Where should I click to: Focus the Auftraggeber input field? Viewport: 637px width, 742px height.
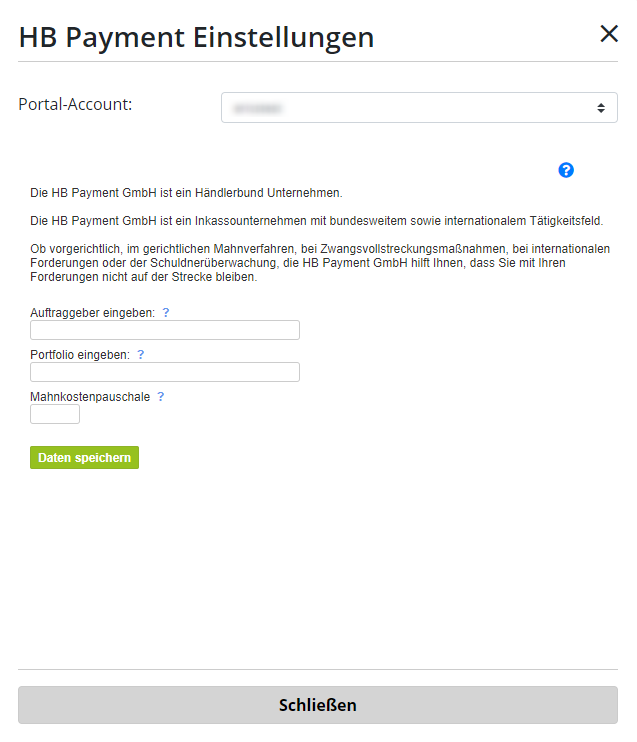[165, 330]
